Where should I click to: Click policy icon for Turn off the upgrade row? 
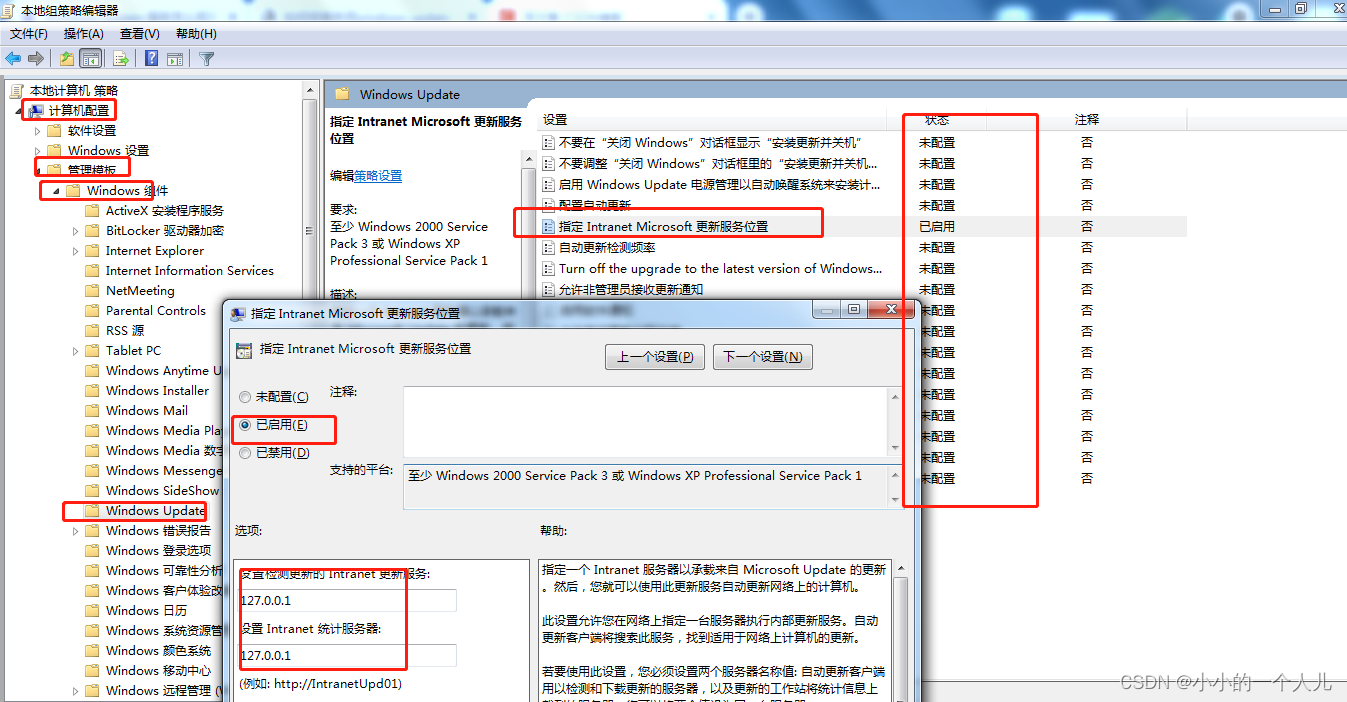[x=548, y=268]
